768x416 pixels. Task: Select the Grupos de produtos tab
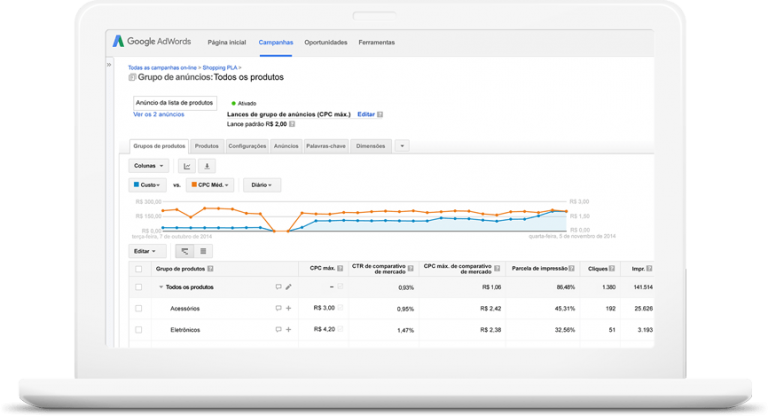pos(159,146)
